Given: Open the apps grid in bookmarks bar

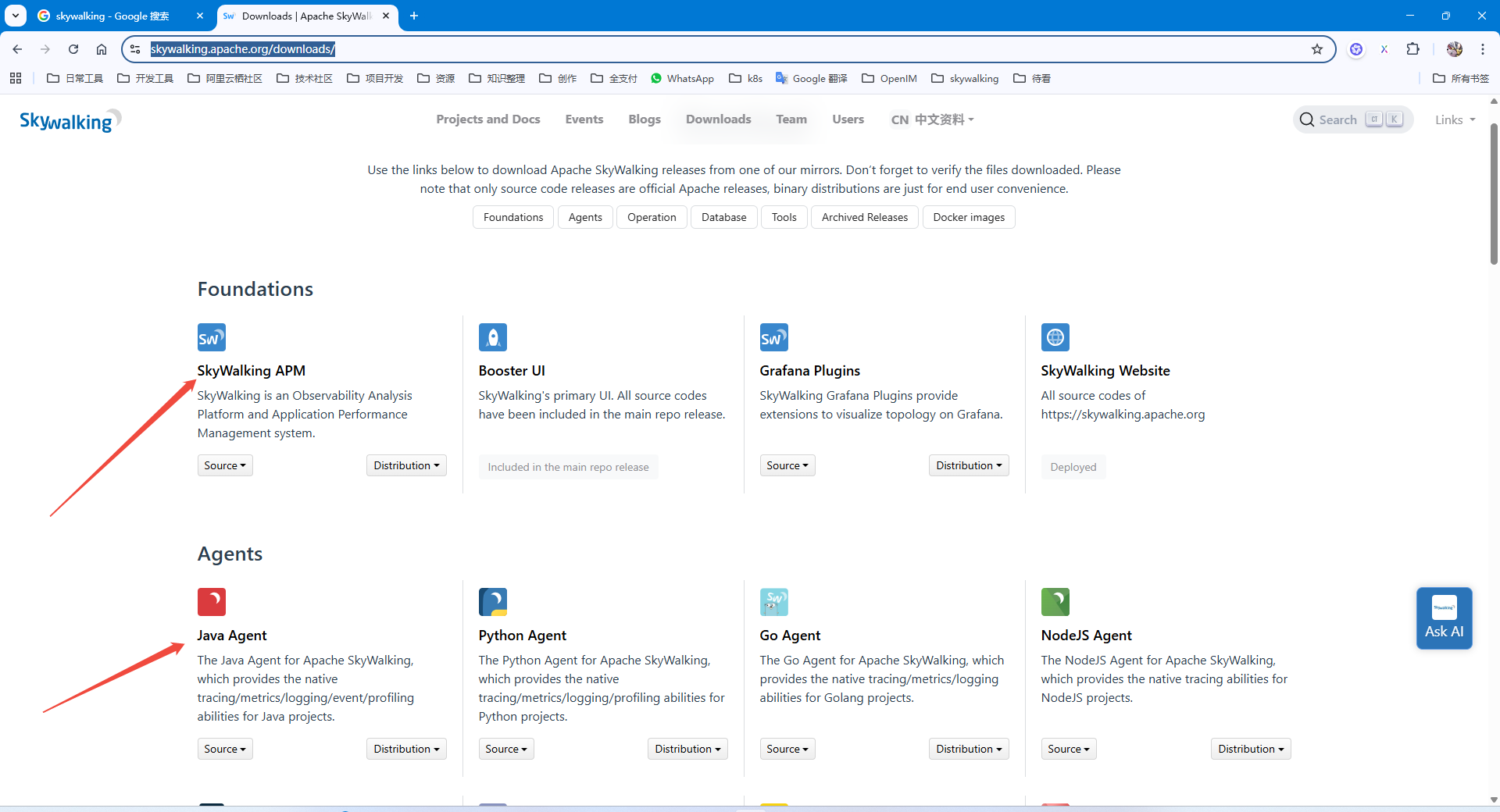Looking at the screenshot, I should (16, 78).
